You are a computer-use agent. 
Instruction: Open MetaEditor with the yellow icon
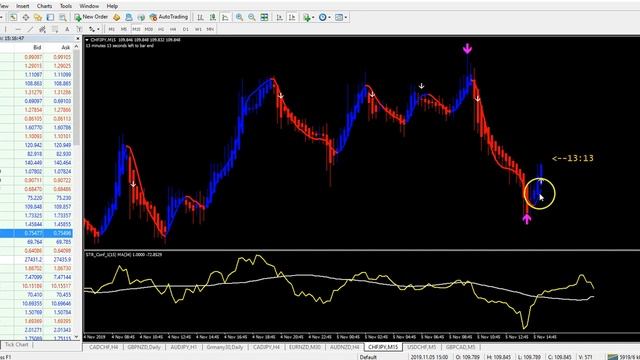coord(117,17)
